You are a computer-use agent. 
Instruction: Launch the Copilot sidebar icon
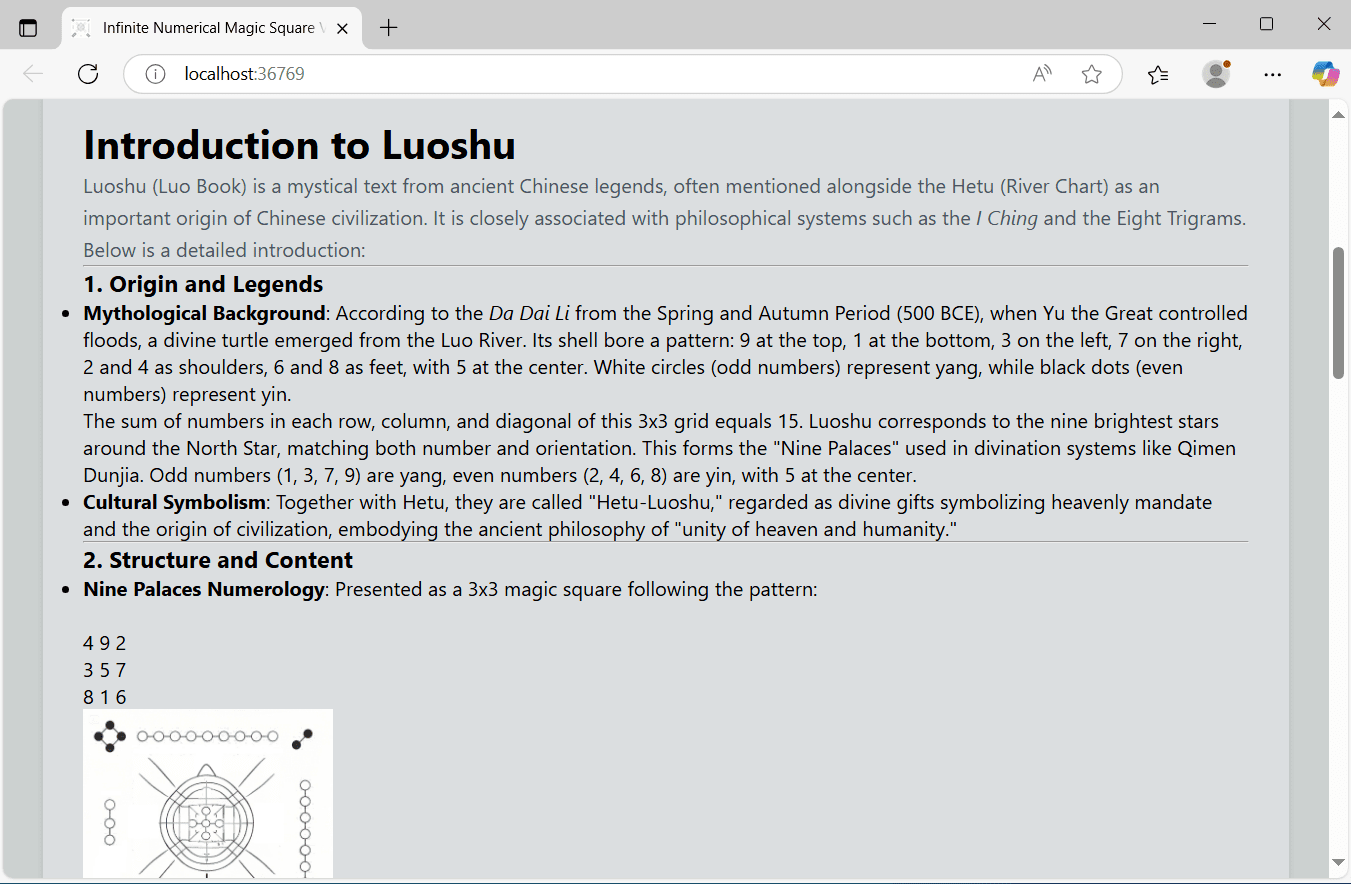pos(1325,74)
